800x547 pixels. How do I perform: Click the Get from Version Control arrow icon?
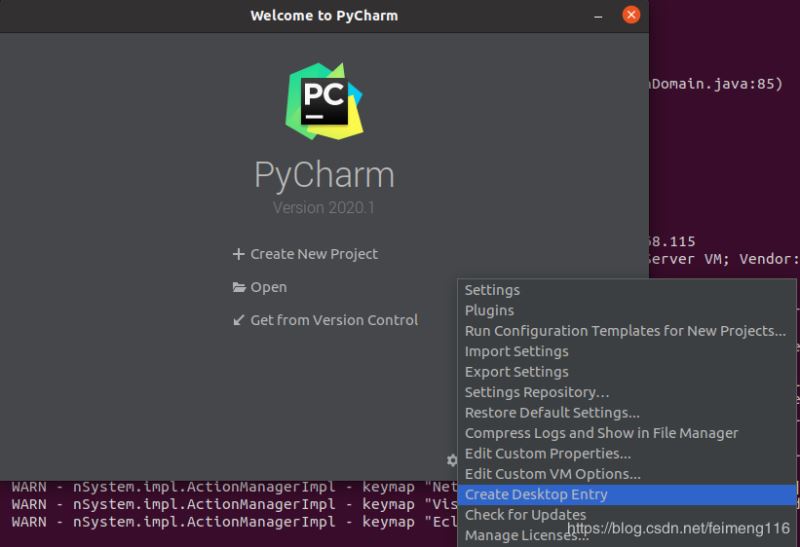tap(238, 320)
